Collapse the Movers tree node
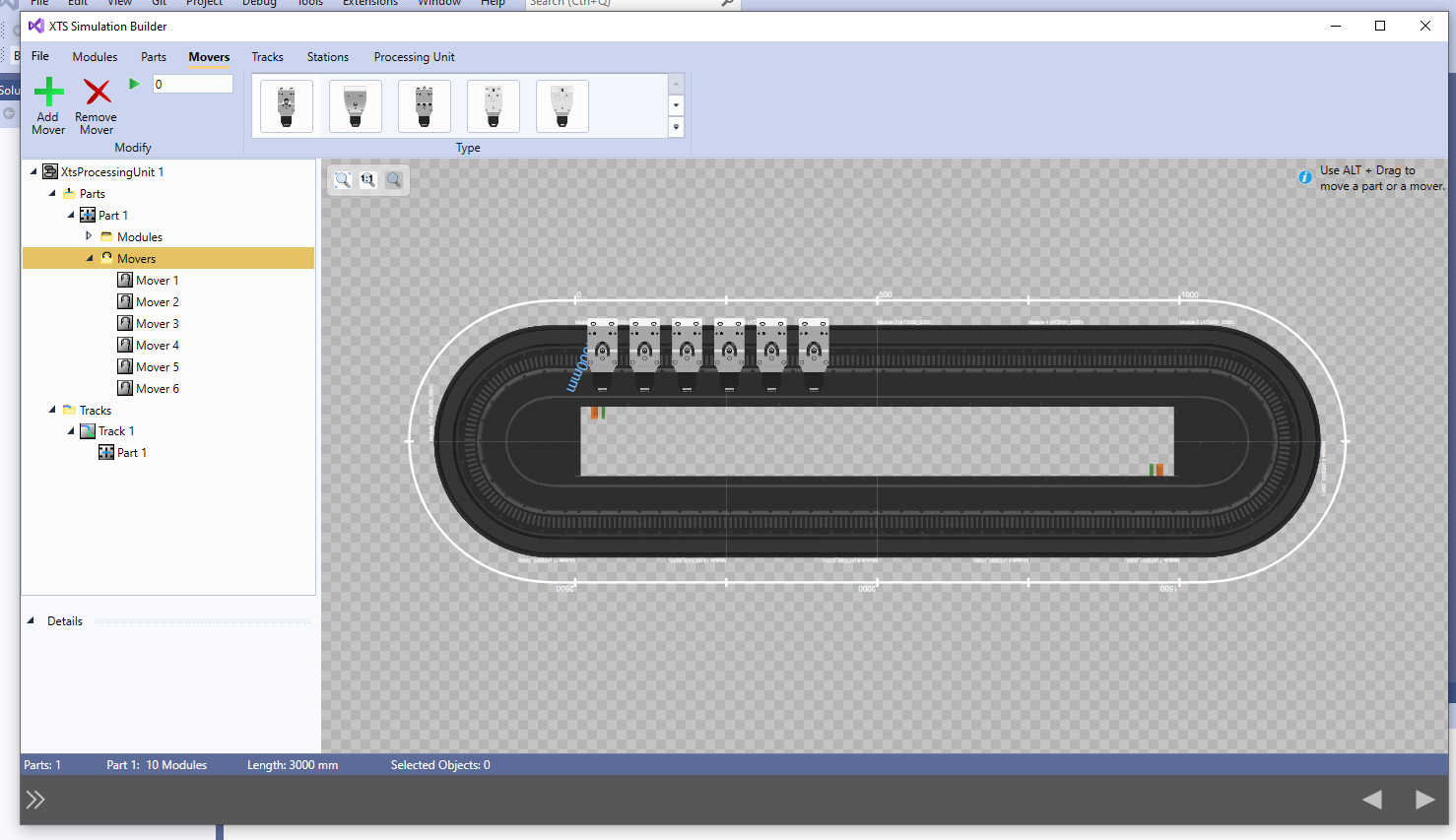Viewport: 1456px width, 840px height. (x=90, y=258)
